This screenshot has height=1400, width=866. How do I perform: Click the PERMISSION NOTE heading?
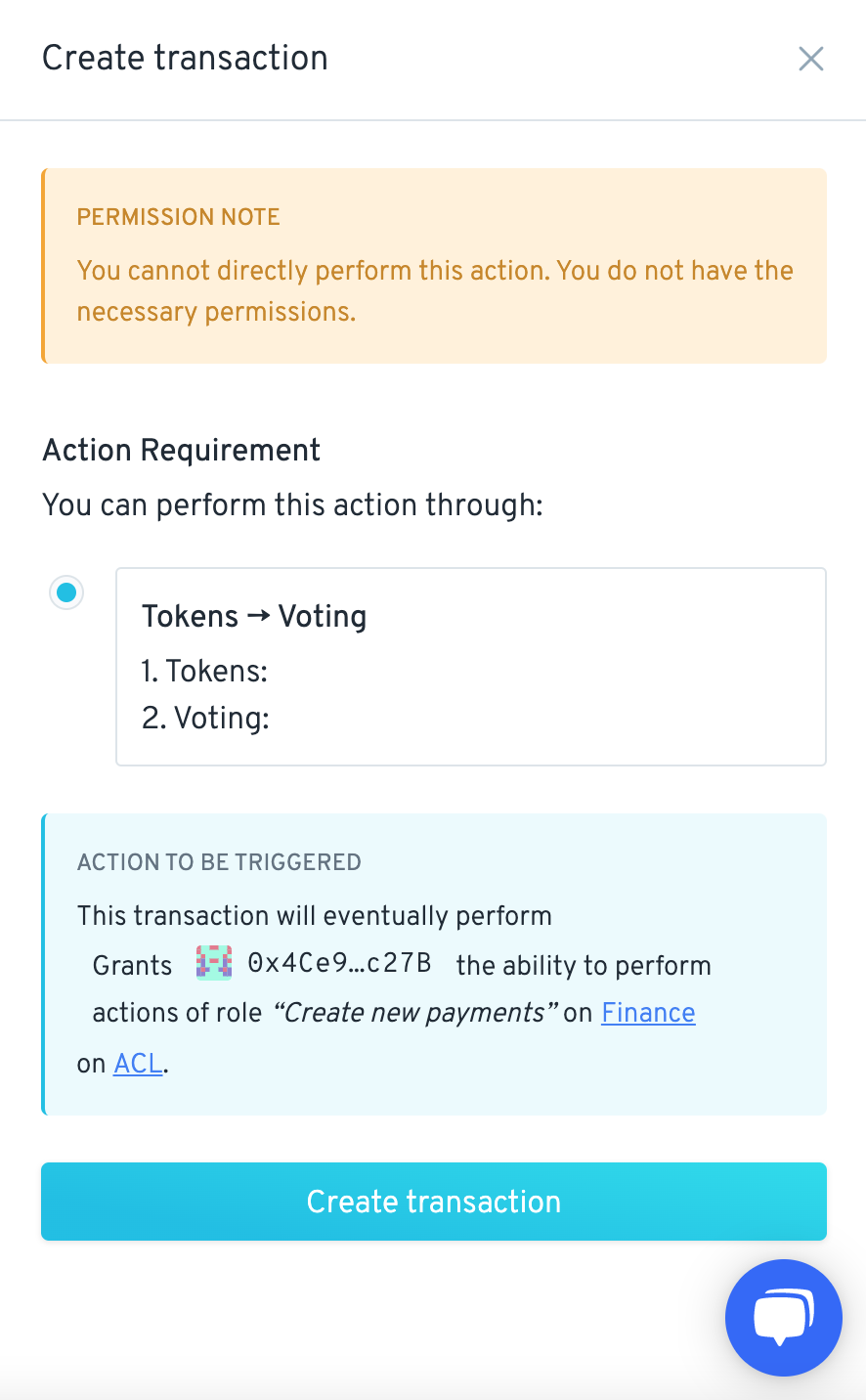179,217
